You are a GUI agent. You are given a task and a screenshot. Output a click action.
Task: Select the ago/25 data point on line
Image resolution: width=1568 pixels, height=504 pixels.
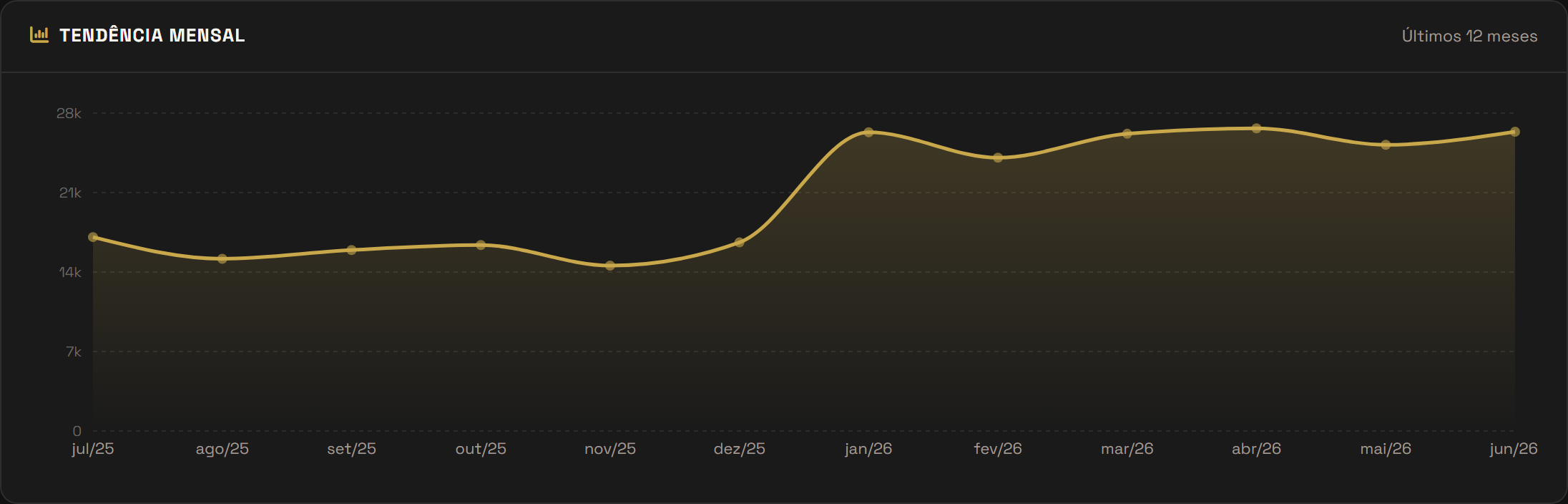[x=222, y=258]
